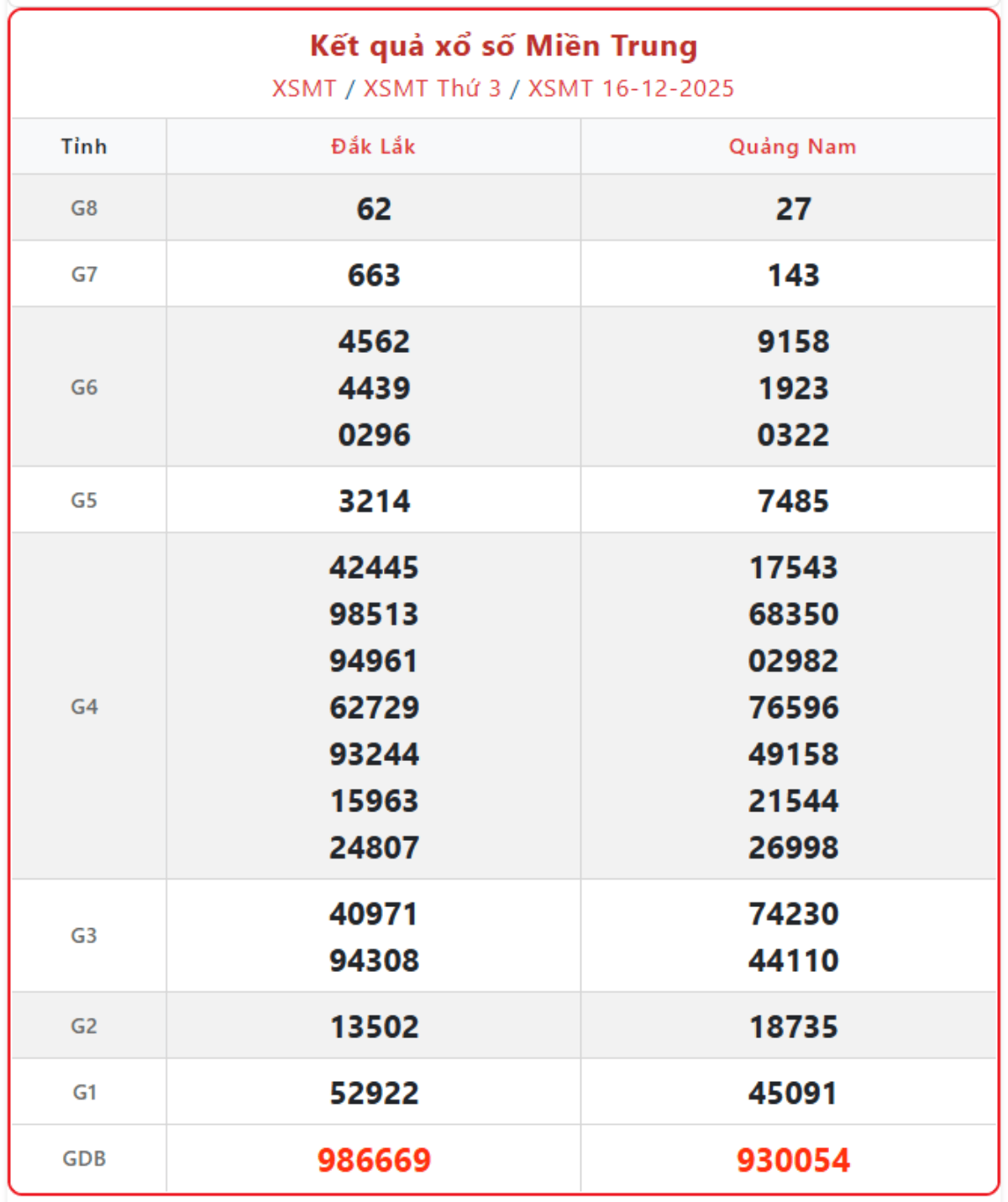Screen dimensions: 1008x1202
Task: Open the XSMT 16-12-2025 breadcrumb link
Action: click(x=631, y=89)
